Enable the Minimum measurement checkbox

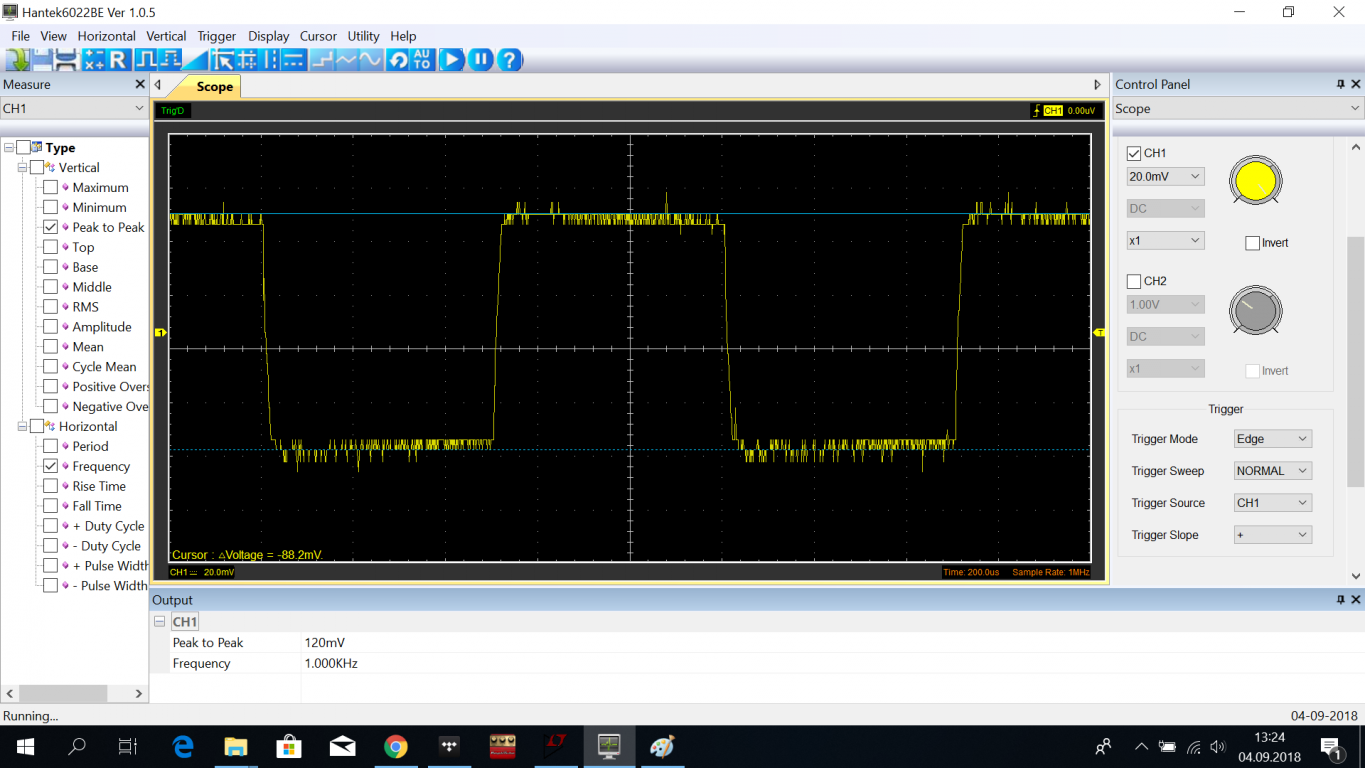click(50, 207)
